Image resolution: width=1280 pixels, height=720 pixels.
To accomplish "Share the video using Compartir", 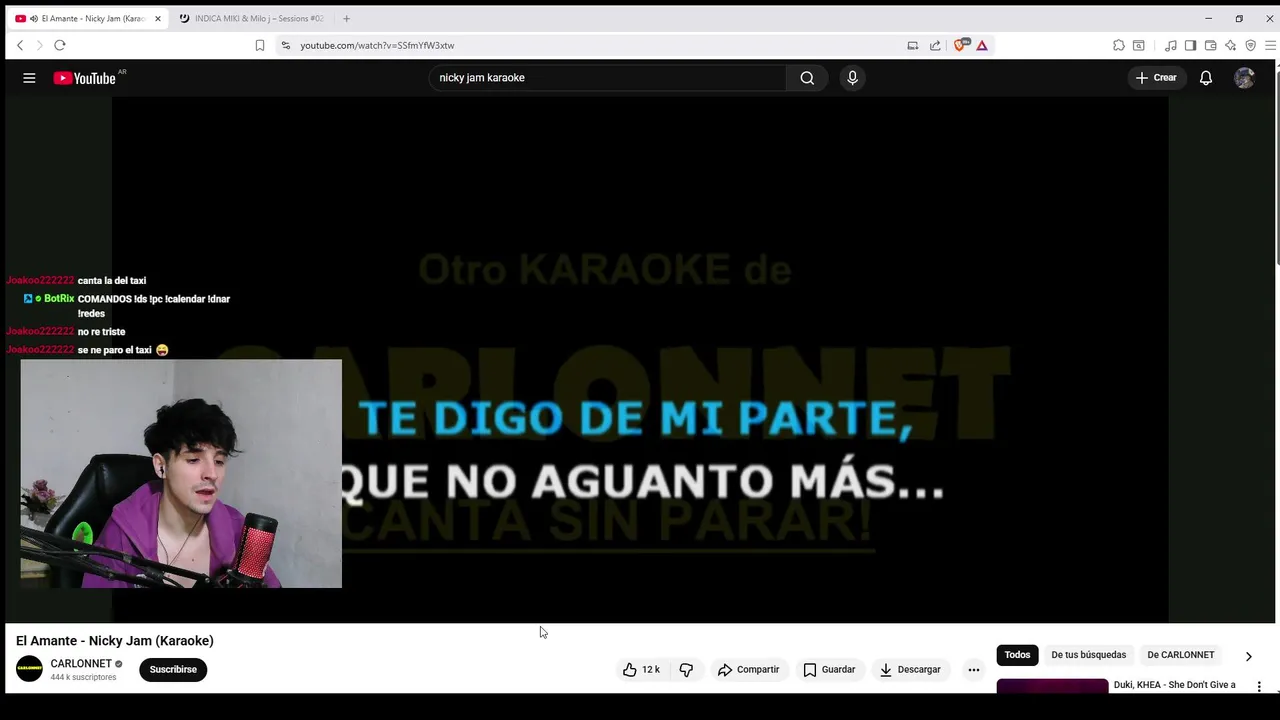I will [748, 670].
